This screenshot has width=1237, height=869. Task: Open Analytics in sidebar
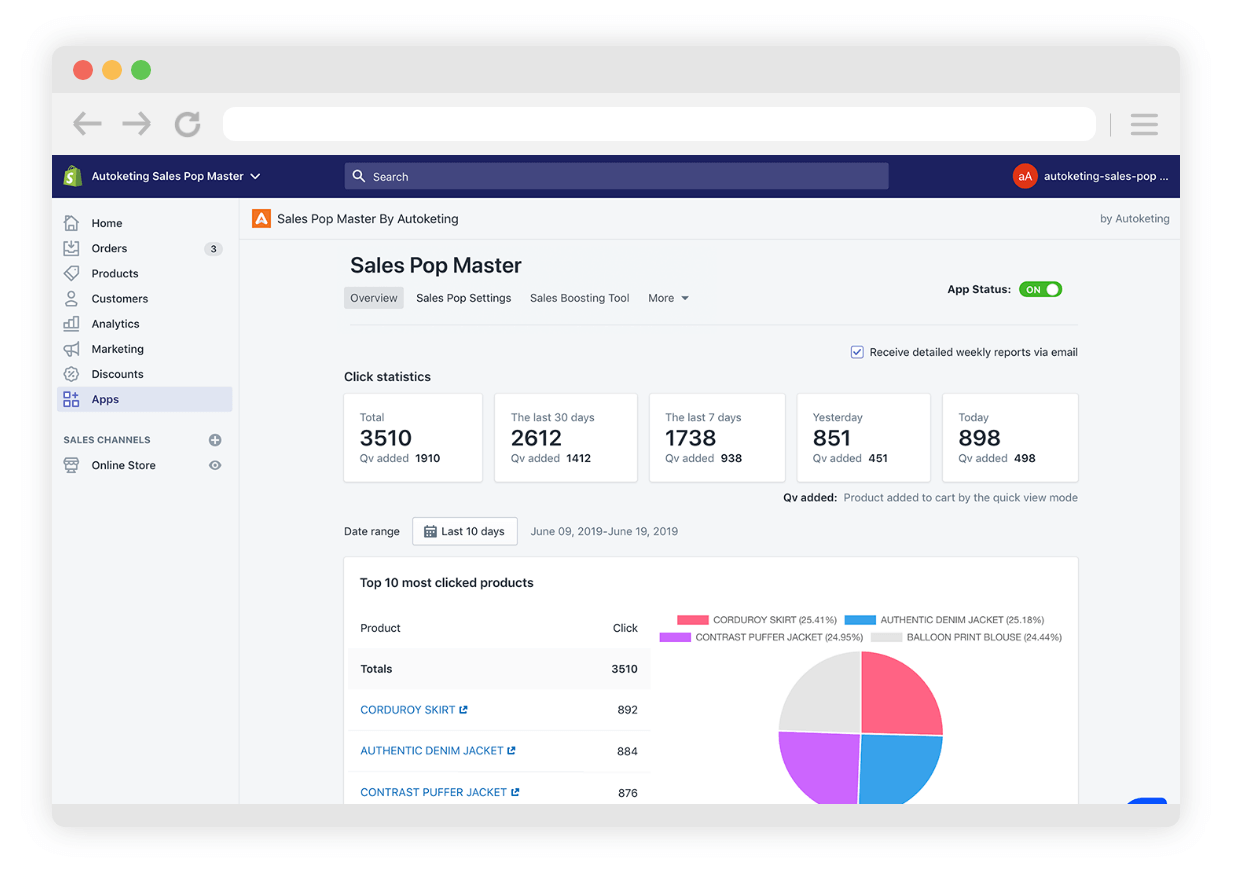[x=116, y=324]
